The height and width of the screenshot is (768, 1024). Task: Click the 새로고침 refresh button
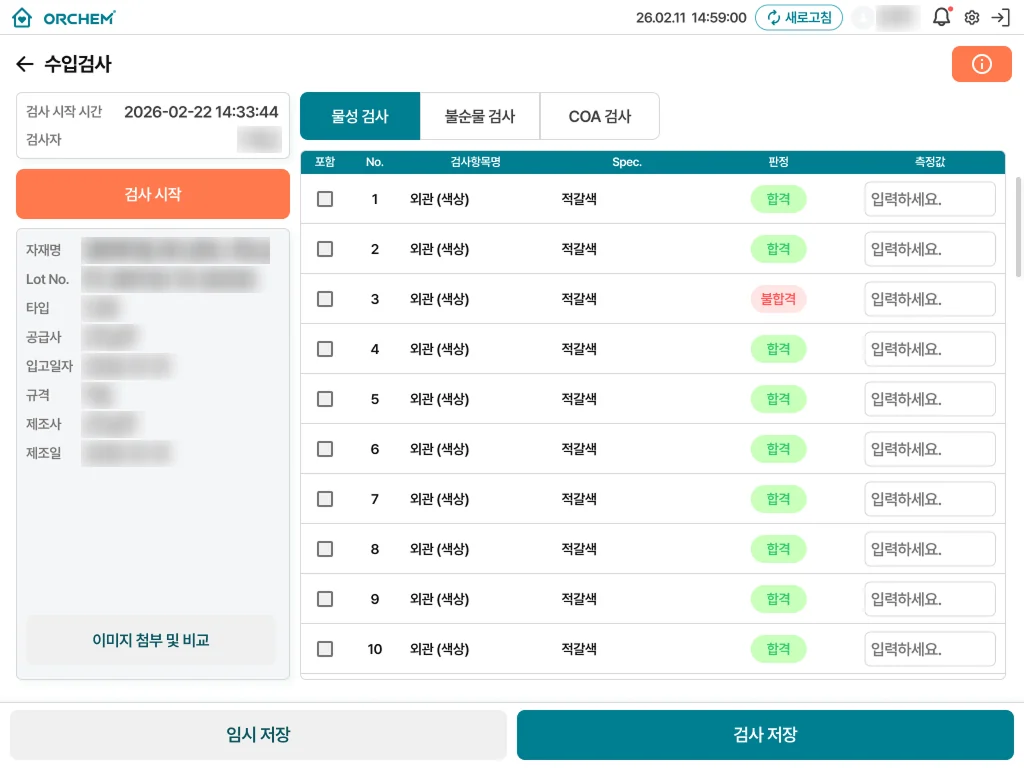pyautogui.click(x=799, y=18)
